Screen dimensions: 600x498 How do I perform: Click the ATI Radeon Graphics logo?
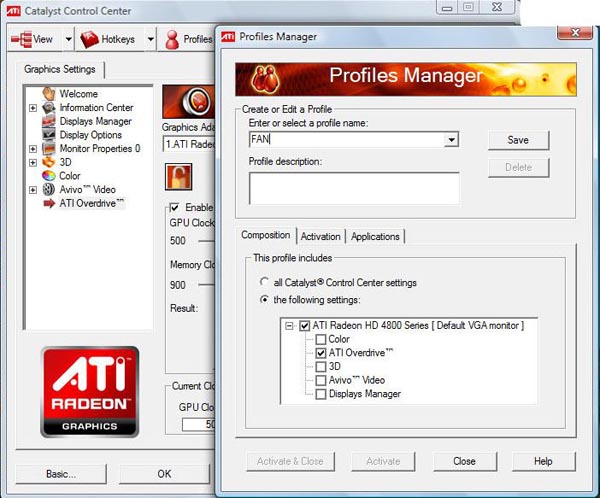coord(90,392)
